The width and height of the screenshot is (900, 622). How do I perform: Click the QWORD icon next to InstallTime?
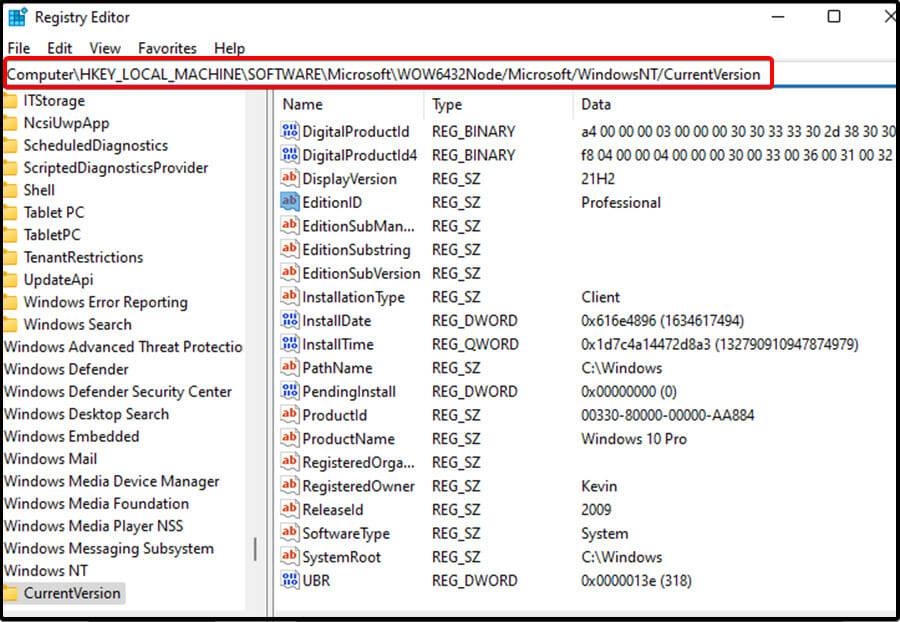coord(289,344)
